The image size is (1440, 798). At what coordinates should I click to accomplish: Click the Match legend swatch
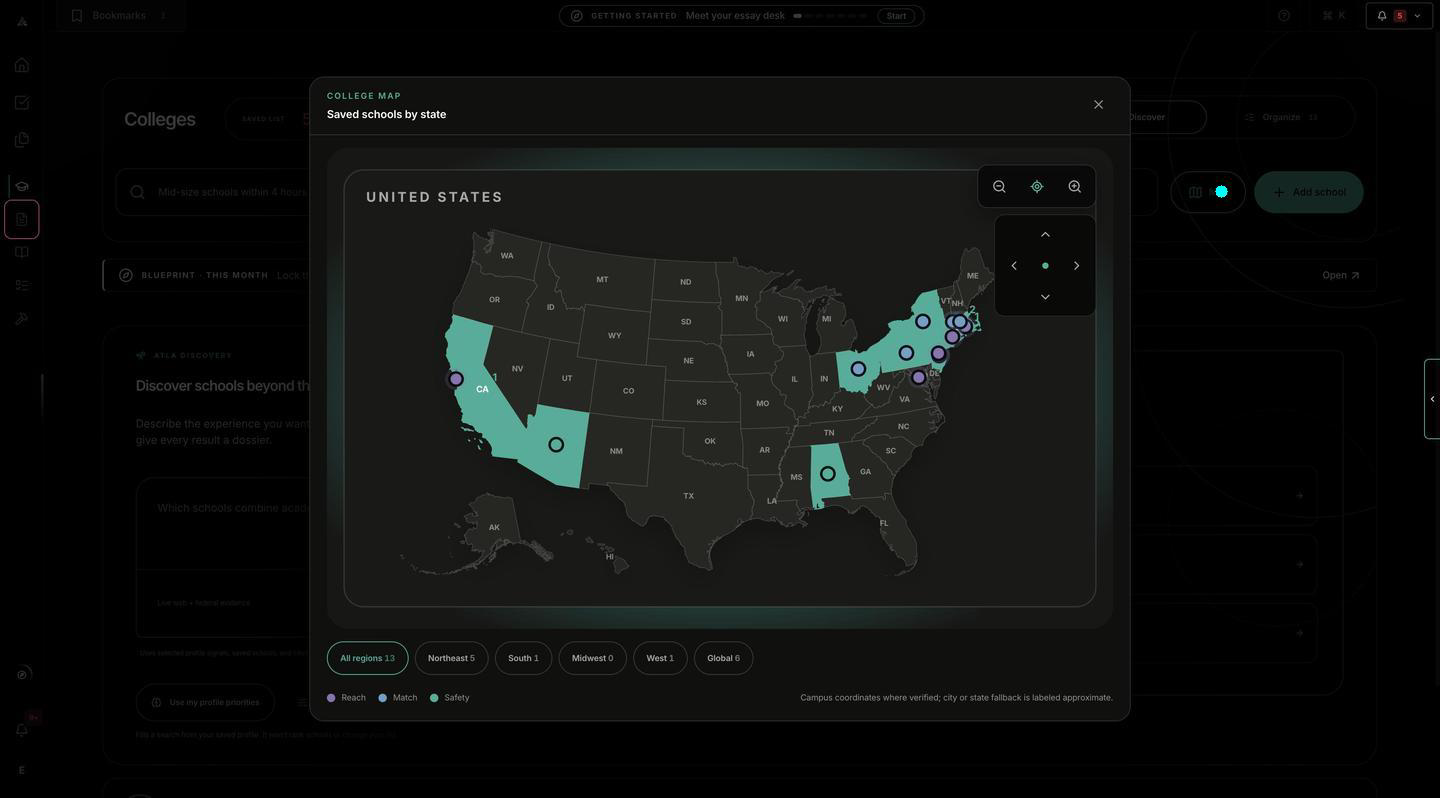point(382,698)
